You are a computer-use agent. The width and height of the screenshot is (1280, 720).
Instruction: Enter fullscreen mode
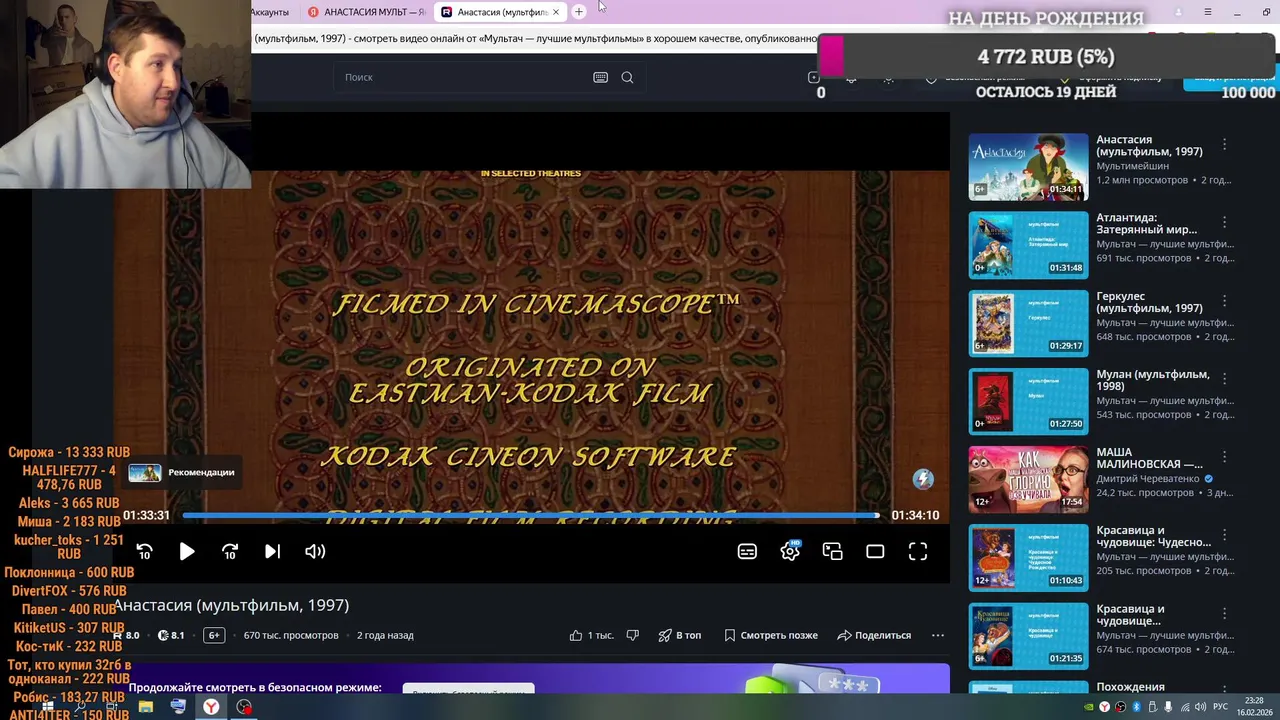pyautogui.click(x=918, y=551)
